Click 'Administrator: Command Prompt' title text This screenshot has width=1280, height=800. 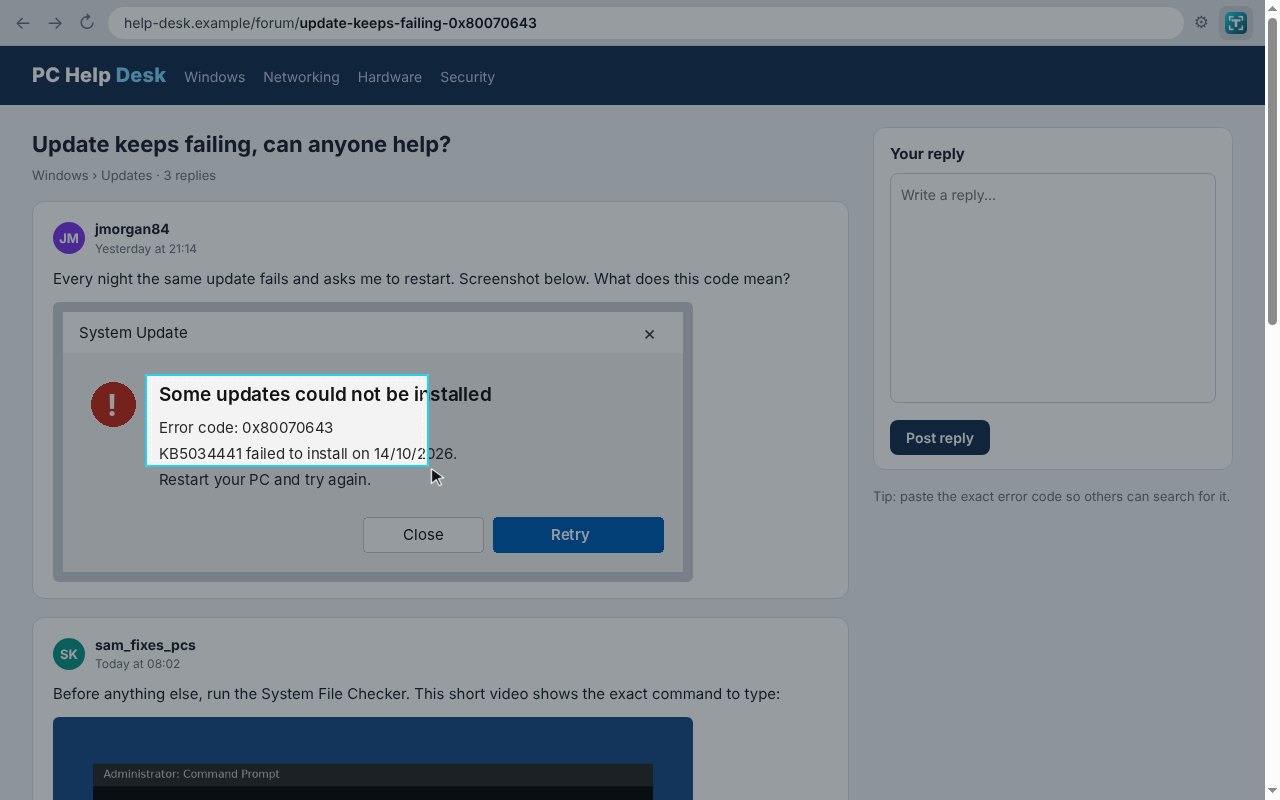coord(191,774)
